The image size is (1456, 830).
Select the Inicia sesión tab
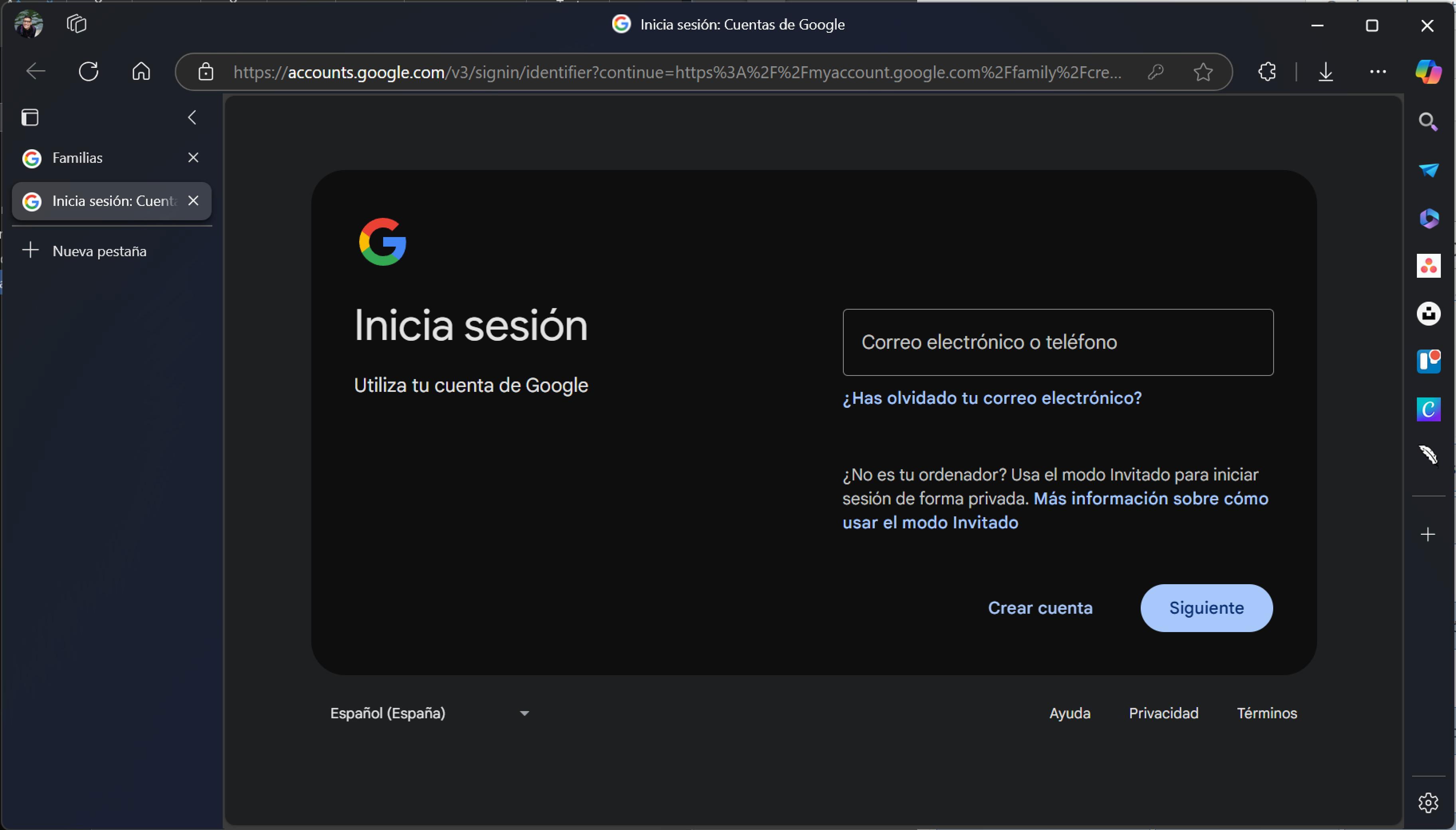coord(111,201)
